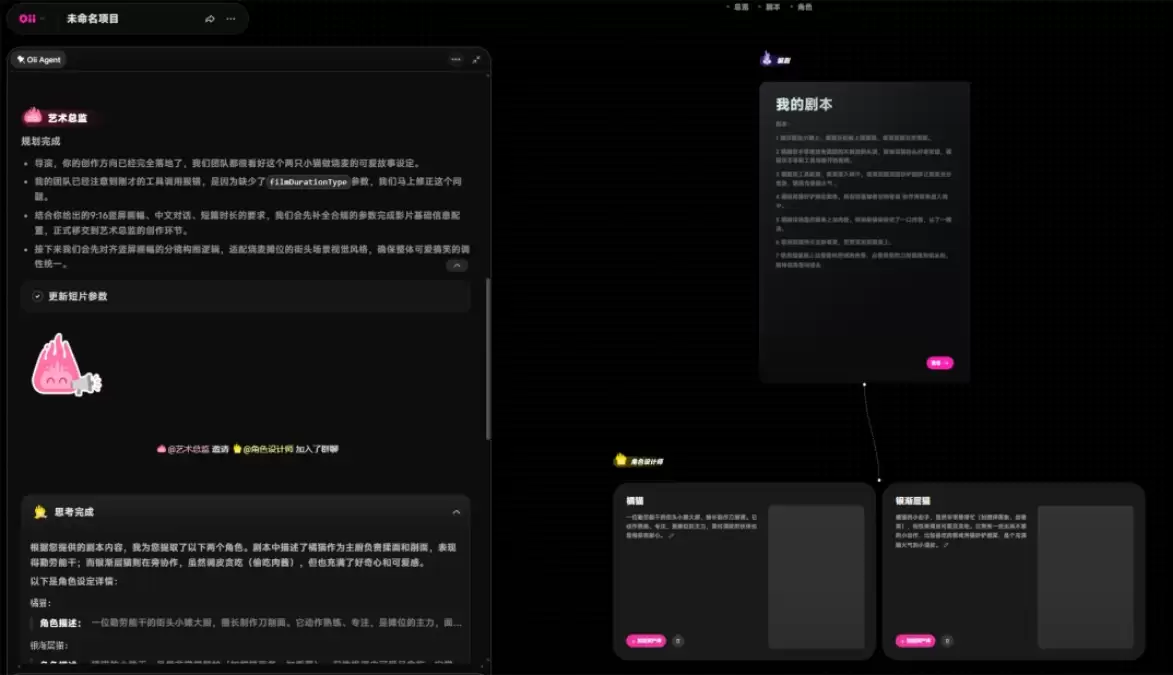
Task: Delete the 橘猫 character card
Action: (x=678, y=641)
